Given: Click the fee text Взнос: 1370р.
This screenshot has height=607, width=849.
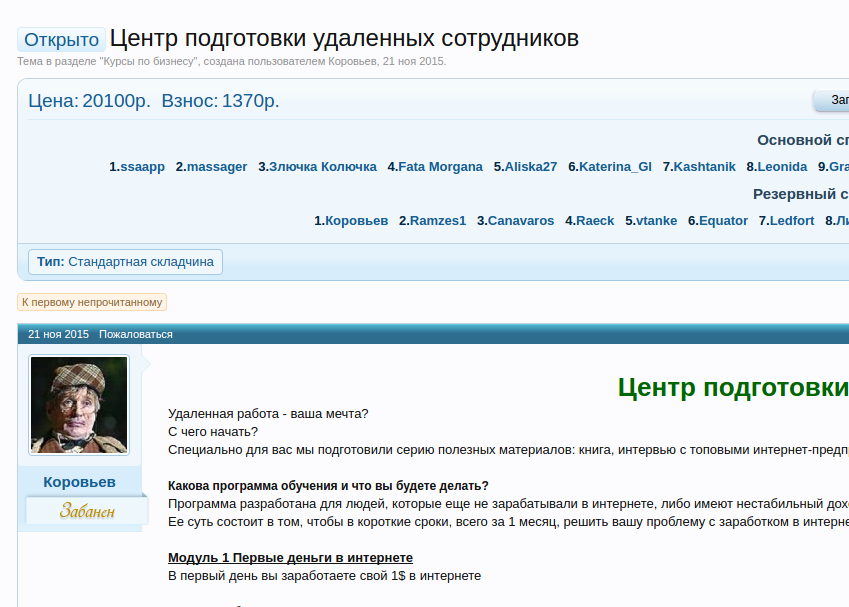Looking at the screenshot, I should coord(220,101).
